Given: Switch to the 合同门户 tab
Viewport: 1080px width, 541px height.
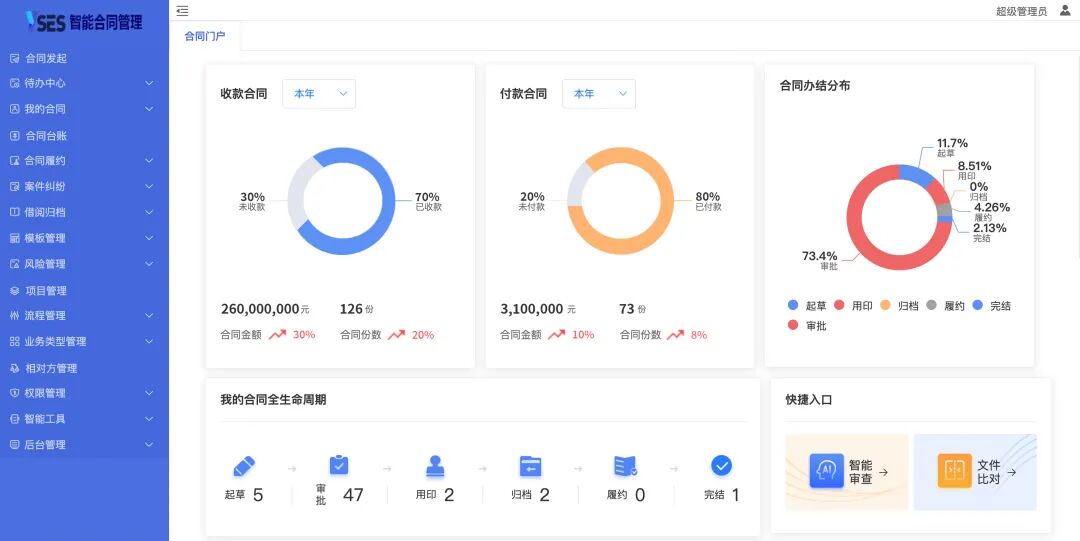Looking at the screenshot, I should pos(205,36).
